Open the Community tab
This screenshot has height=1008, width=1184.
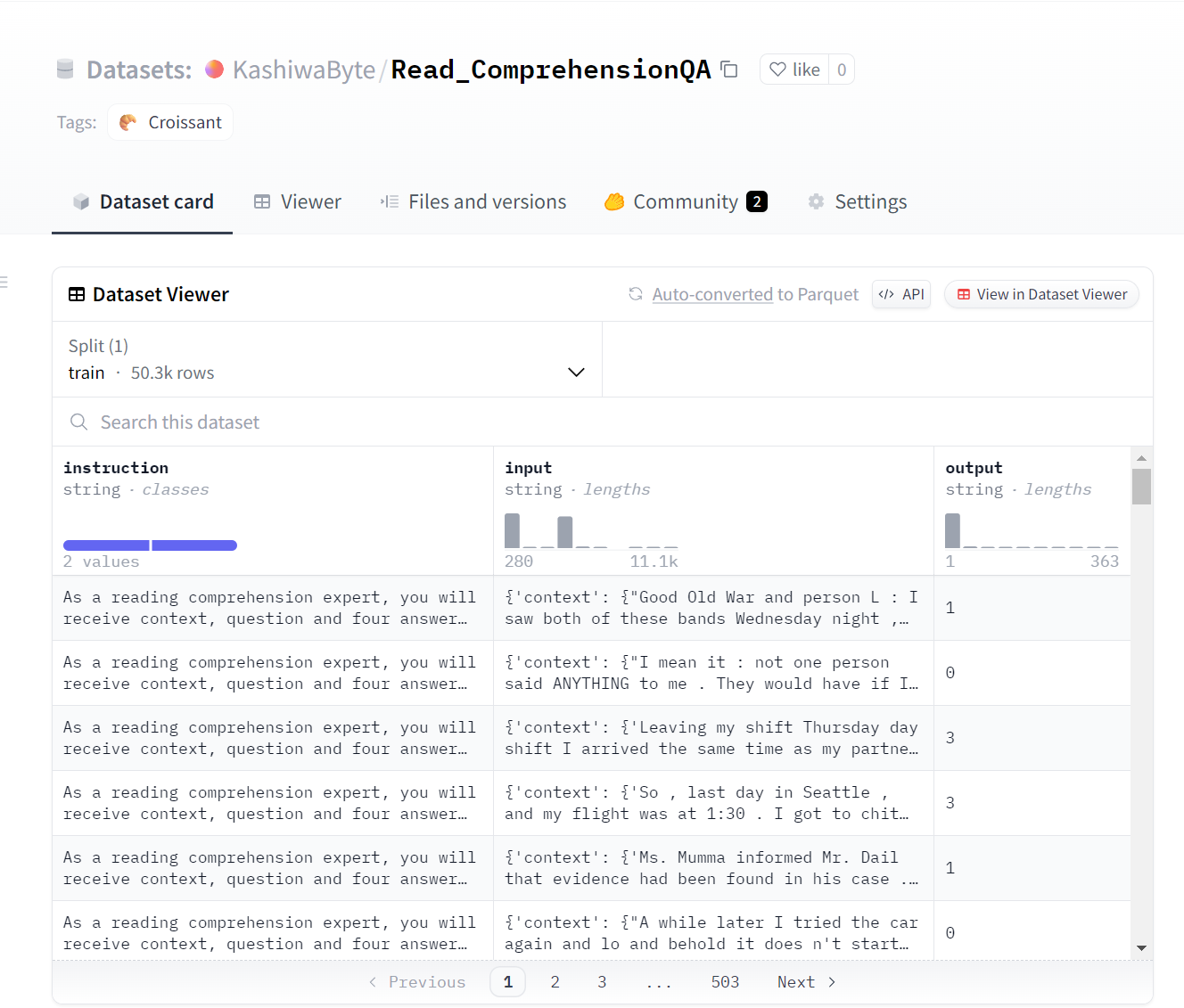[685, 202]
